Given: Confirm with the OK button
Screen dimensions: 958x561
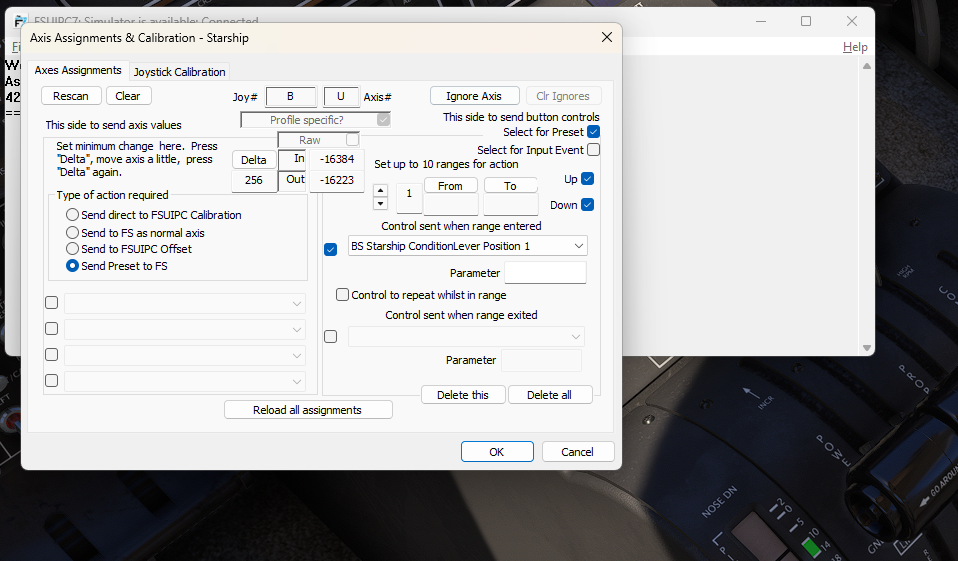Looking at the screenshot, I should pyautogui.click(x=497, y=452).
